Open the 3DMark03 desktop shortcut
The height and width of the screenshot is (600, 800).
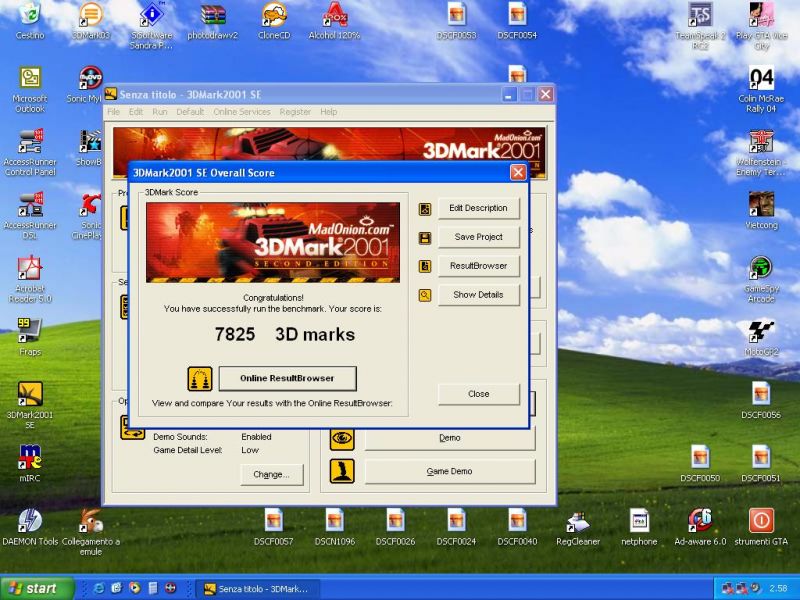[x=90, y=21]
